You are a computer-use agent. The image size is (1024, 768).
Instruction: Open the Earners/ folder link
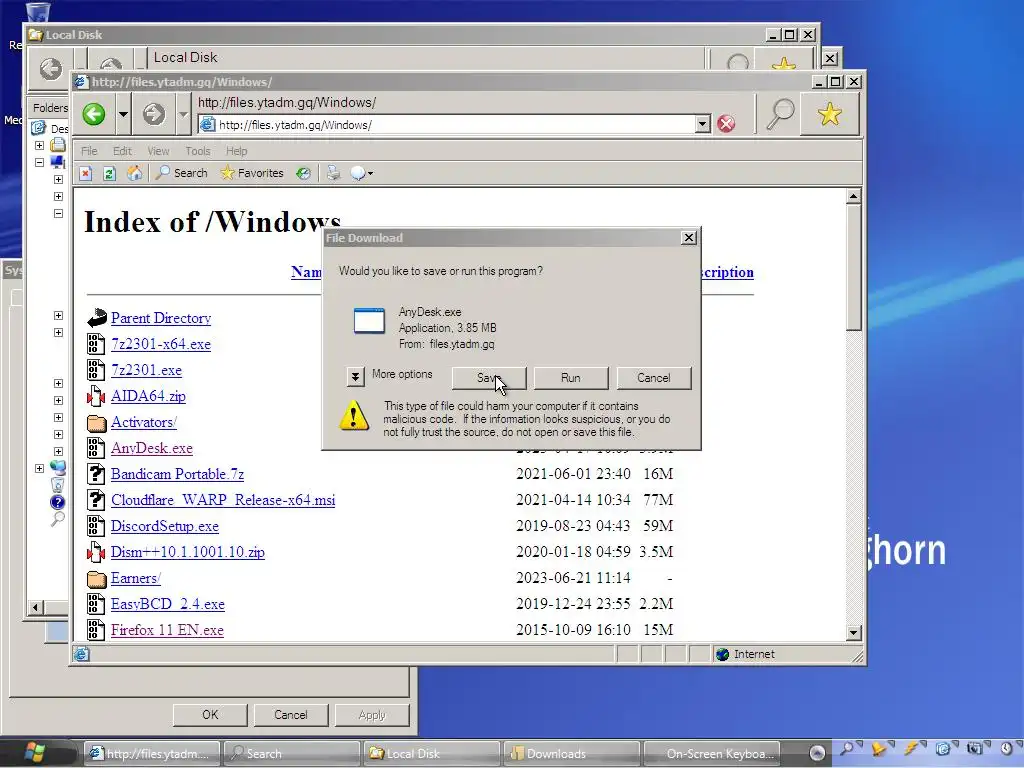coord(136,578)
